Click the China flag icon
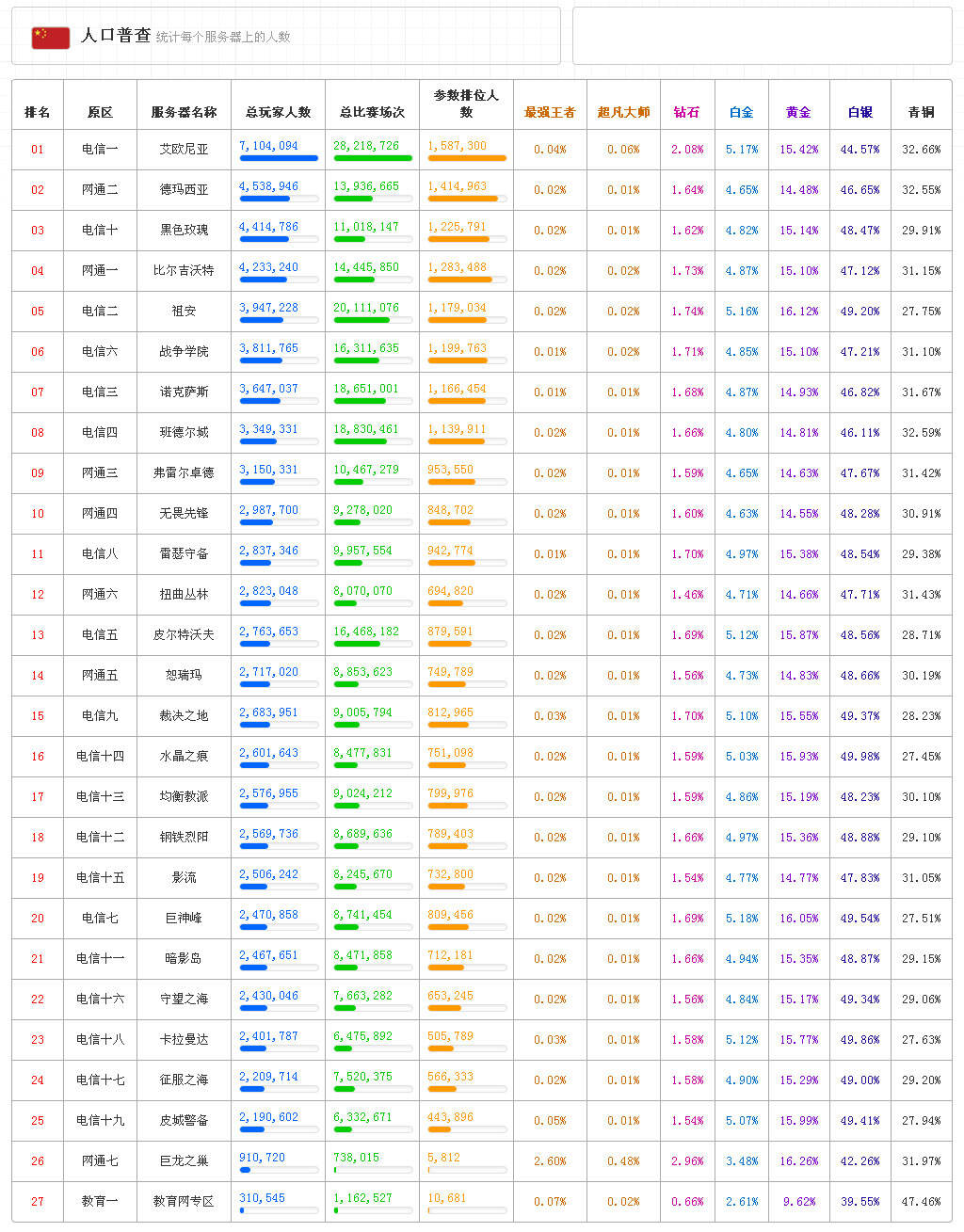 click(x=51, y=38)
